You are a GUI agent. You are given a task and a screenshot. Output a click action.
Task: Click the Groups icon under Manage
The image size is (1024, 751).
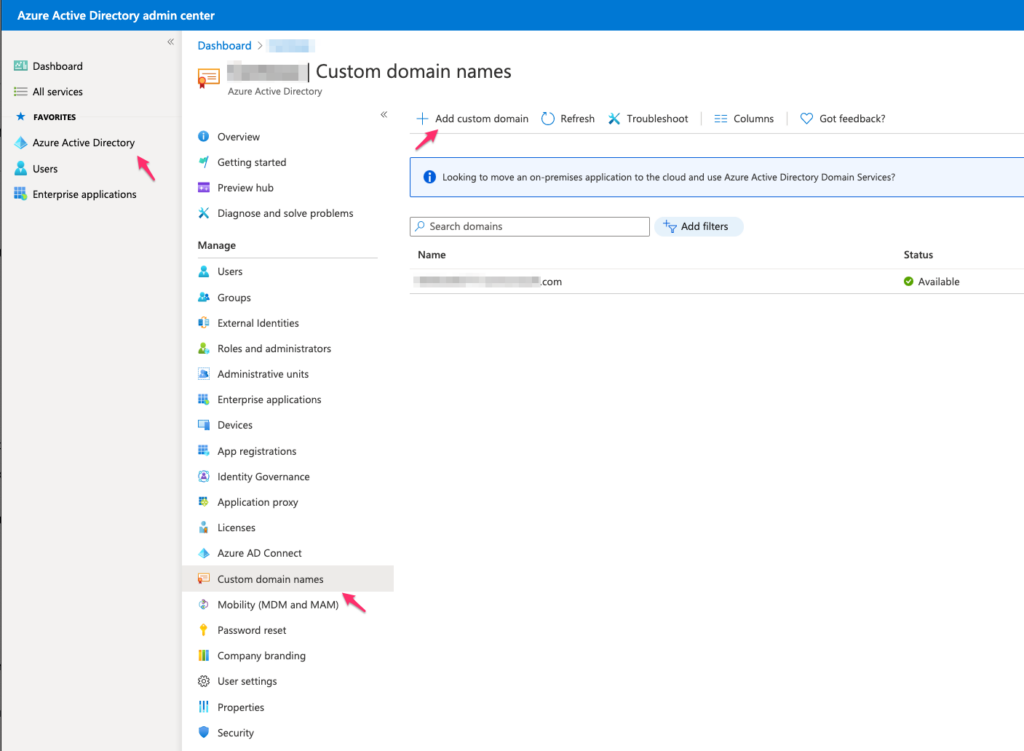(x=204, y=297)
